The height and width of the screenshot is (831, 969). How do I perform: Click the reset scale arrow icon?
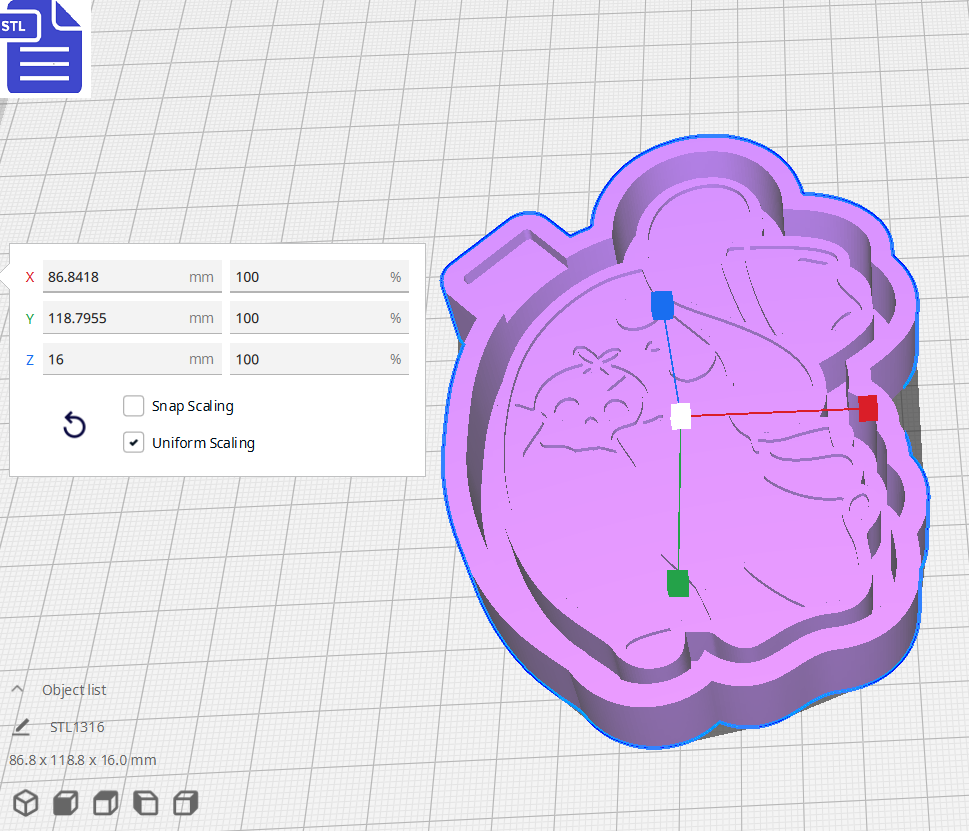(x=74, y=426)
